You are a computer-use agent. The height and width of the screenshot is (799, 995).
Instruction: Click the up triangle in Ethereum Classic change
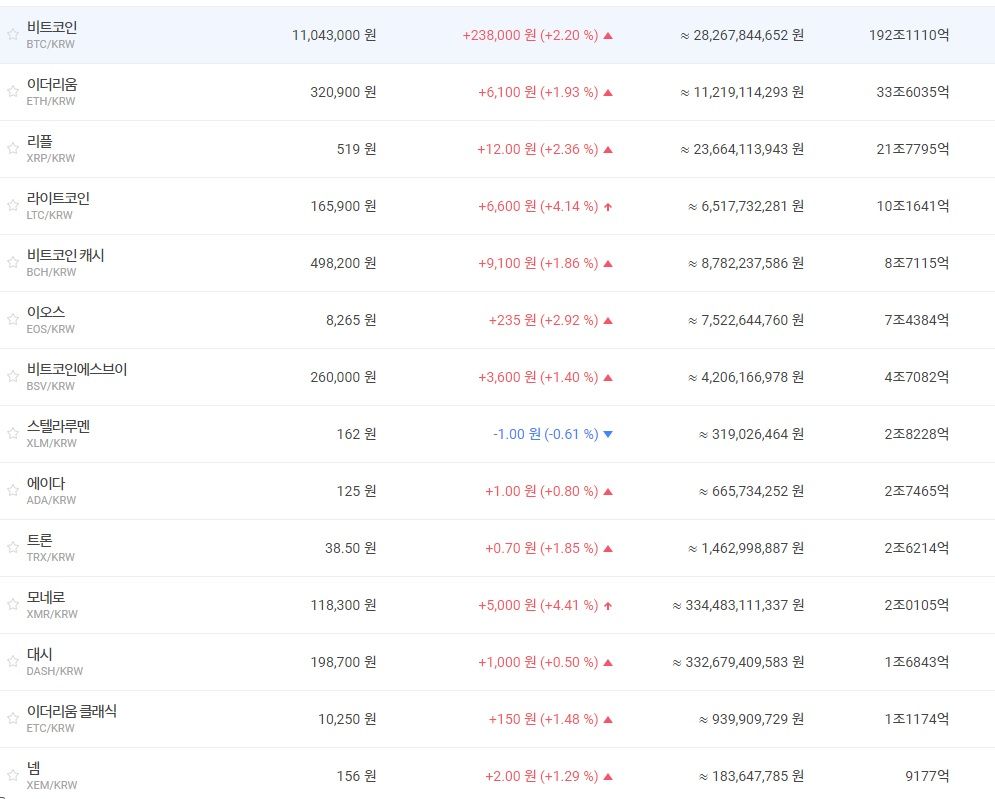pos(608,719)
